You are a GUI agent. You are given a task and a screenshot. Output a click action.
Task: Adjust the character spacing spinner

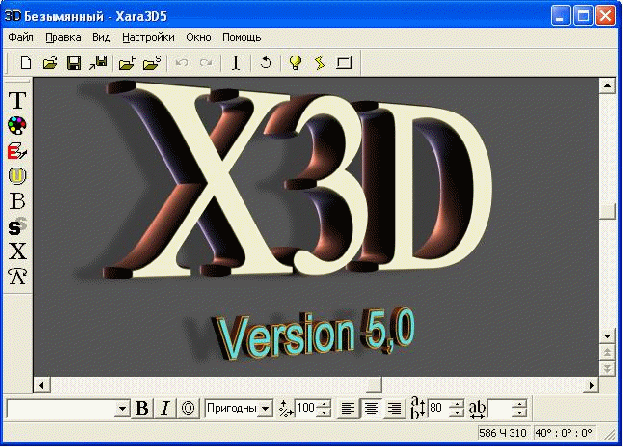(x=519, y=408)
